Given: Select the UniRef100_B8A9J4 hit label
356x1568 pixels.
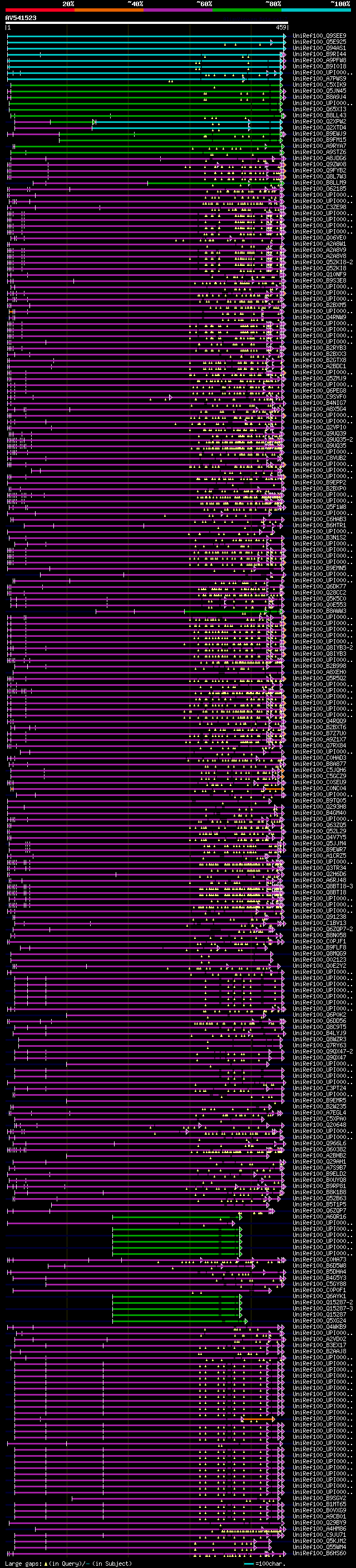Looking at the screenshot, I should (x=319, y=97).
